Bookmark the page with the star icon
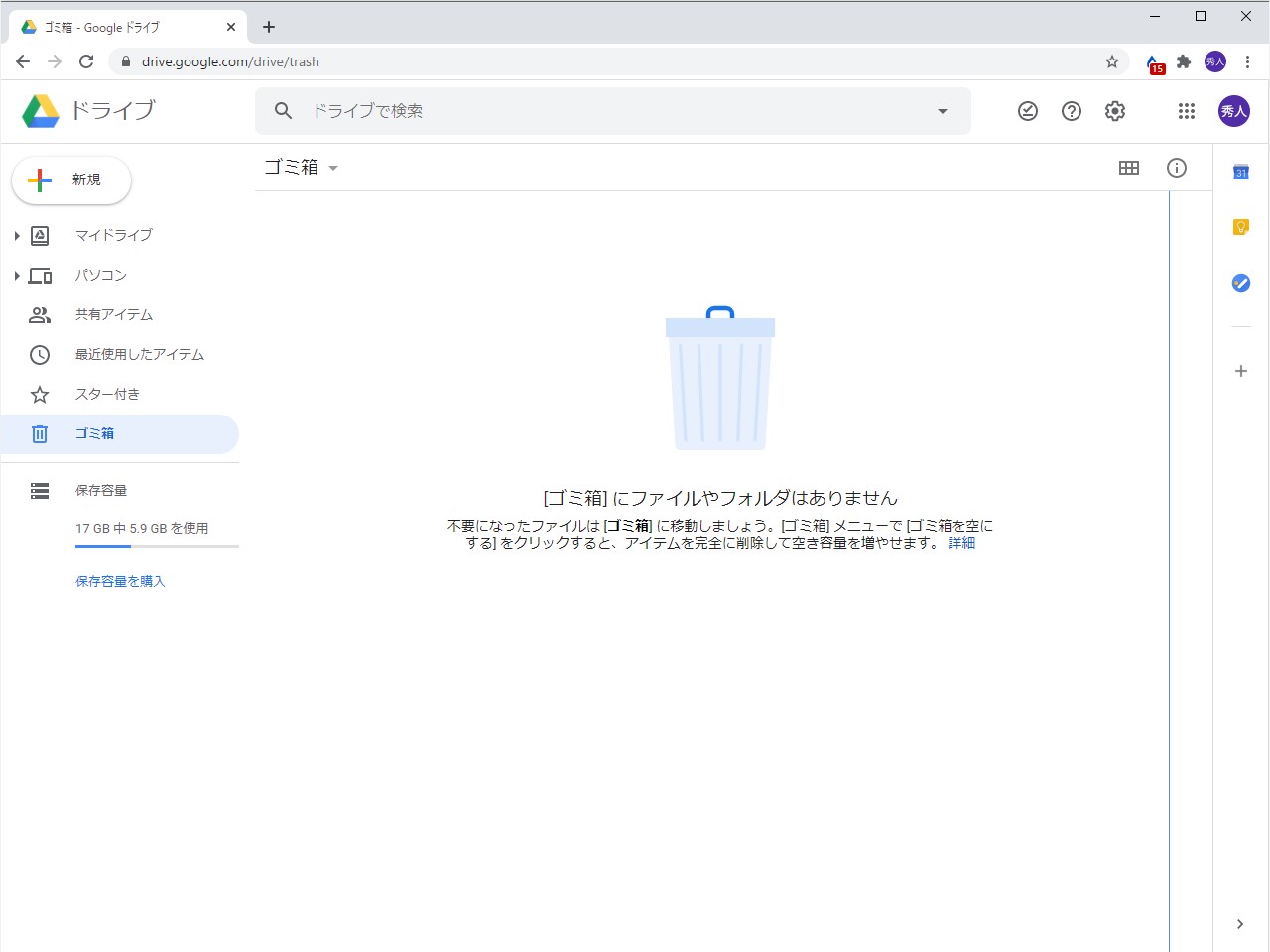 click(x=1111, y=60)
